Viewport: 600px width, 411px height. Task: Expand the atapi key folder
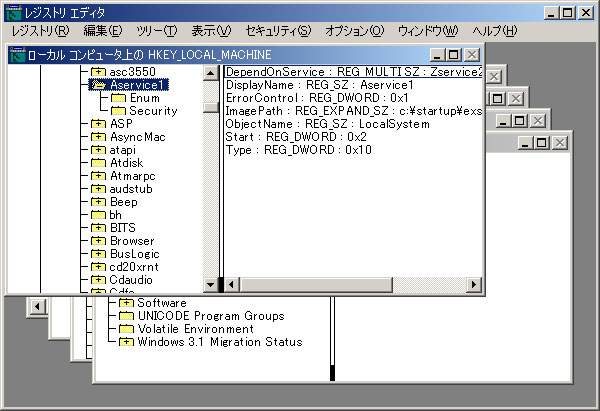click(98, 150)
